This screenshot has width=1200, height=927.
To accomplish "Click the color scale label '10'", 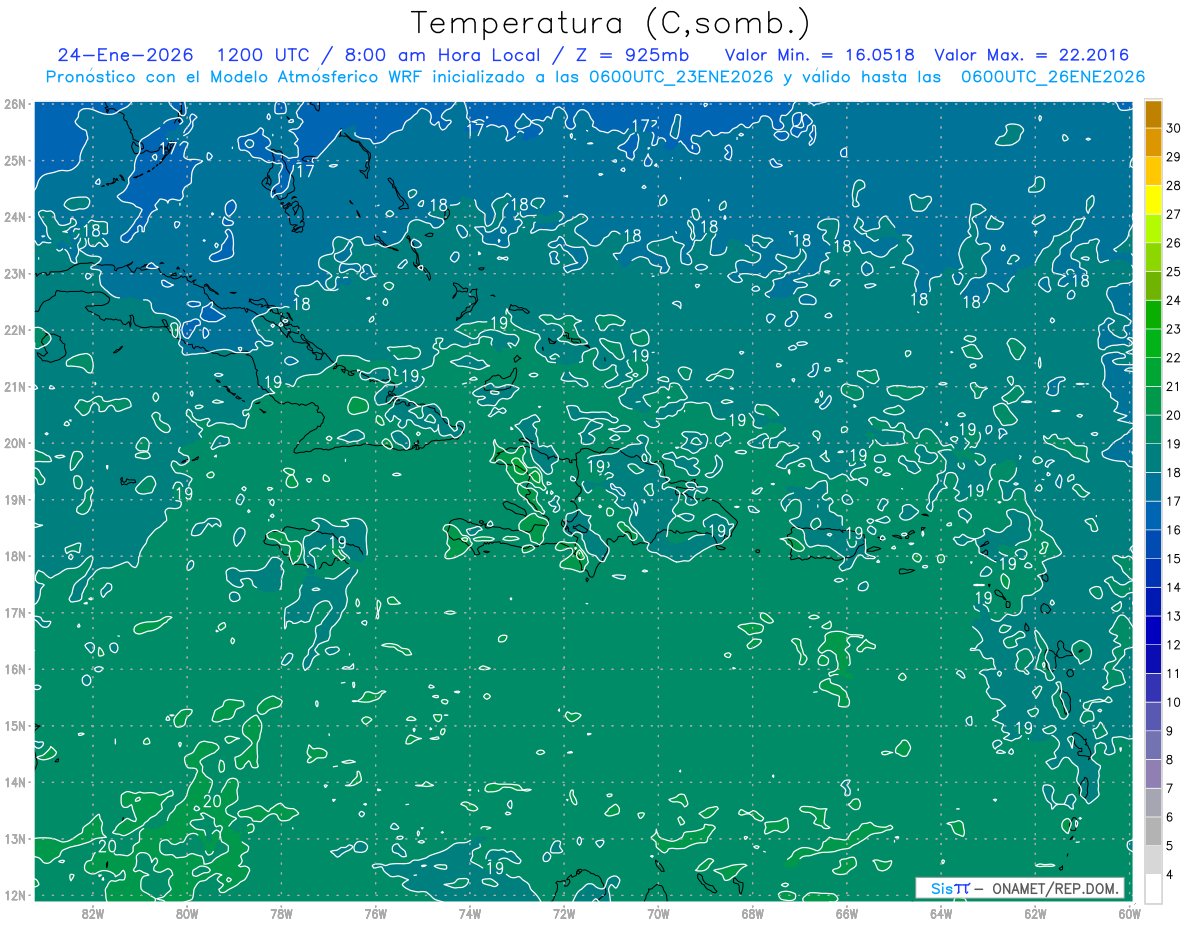I will (x=1173, y=702).
